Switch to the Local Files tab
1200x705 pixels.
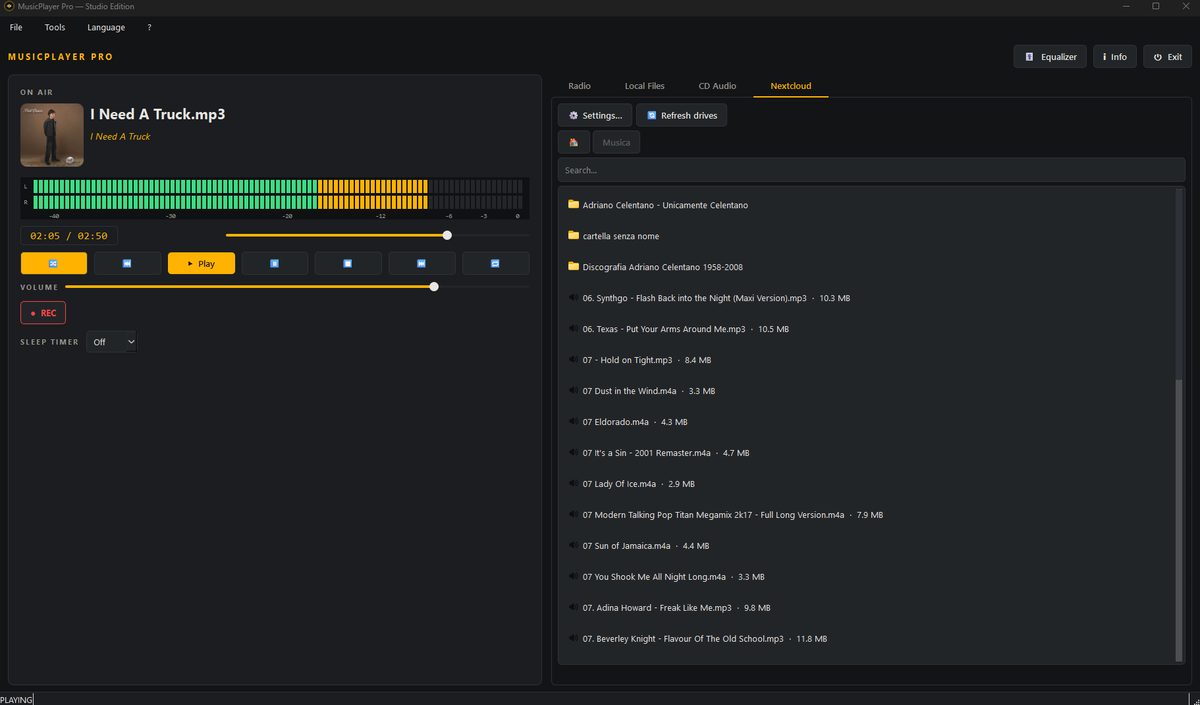[x=645, y=86]
